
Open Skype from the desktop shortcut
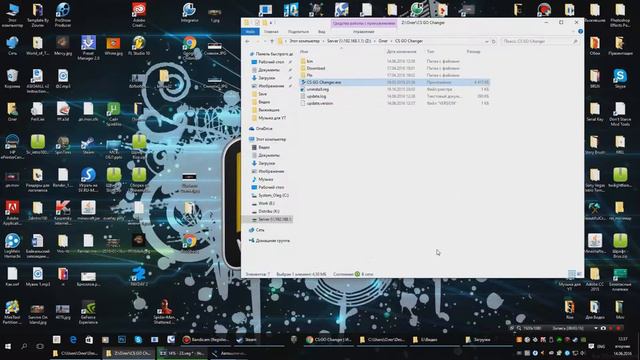(x=620, y=79)
